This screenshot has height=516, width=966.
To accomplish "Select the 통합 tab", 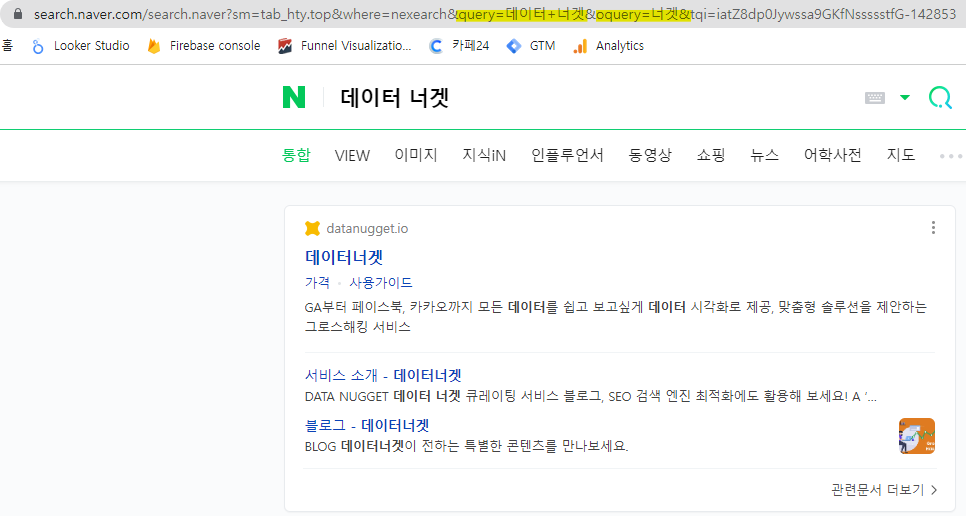I will [296, 155].
